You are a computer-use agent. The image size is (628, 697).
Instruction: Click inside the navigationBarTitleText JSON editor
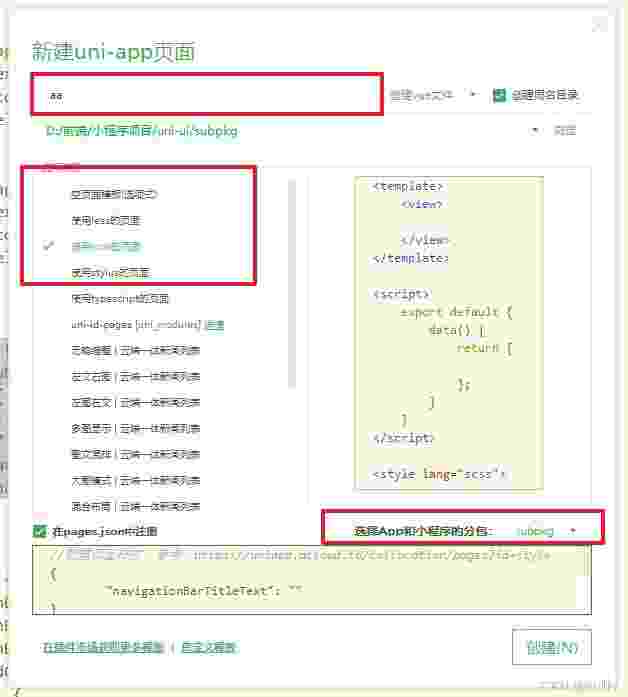coord(312,580)
